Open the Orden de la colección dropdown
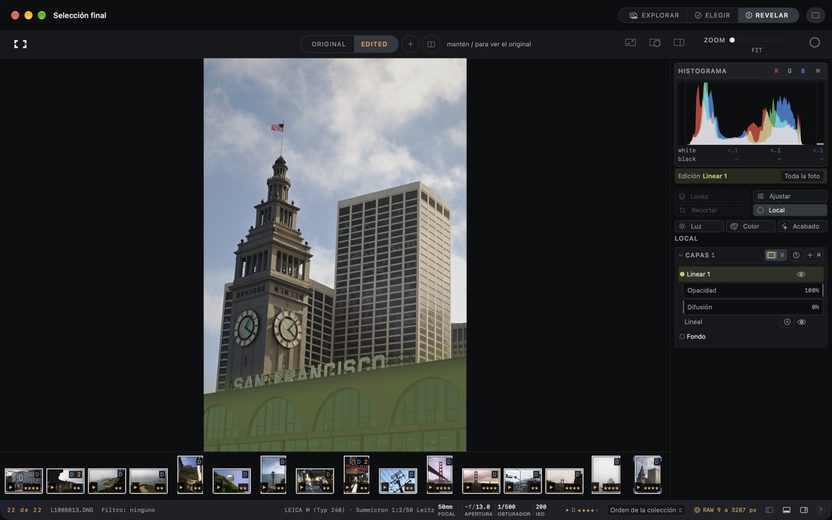 pyautogui.click(x=645, y=510)
